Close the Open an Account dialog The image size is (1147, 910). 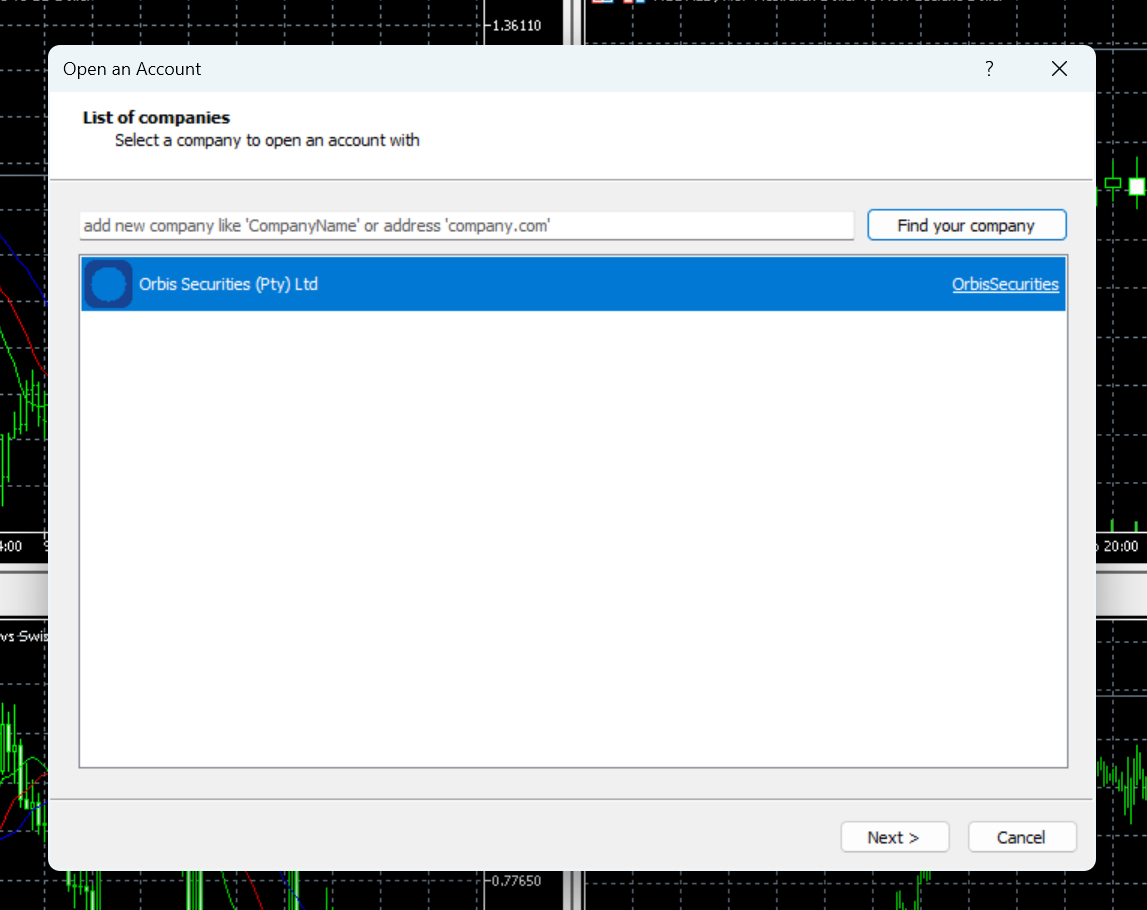(x=1059, y=69)
